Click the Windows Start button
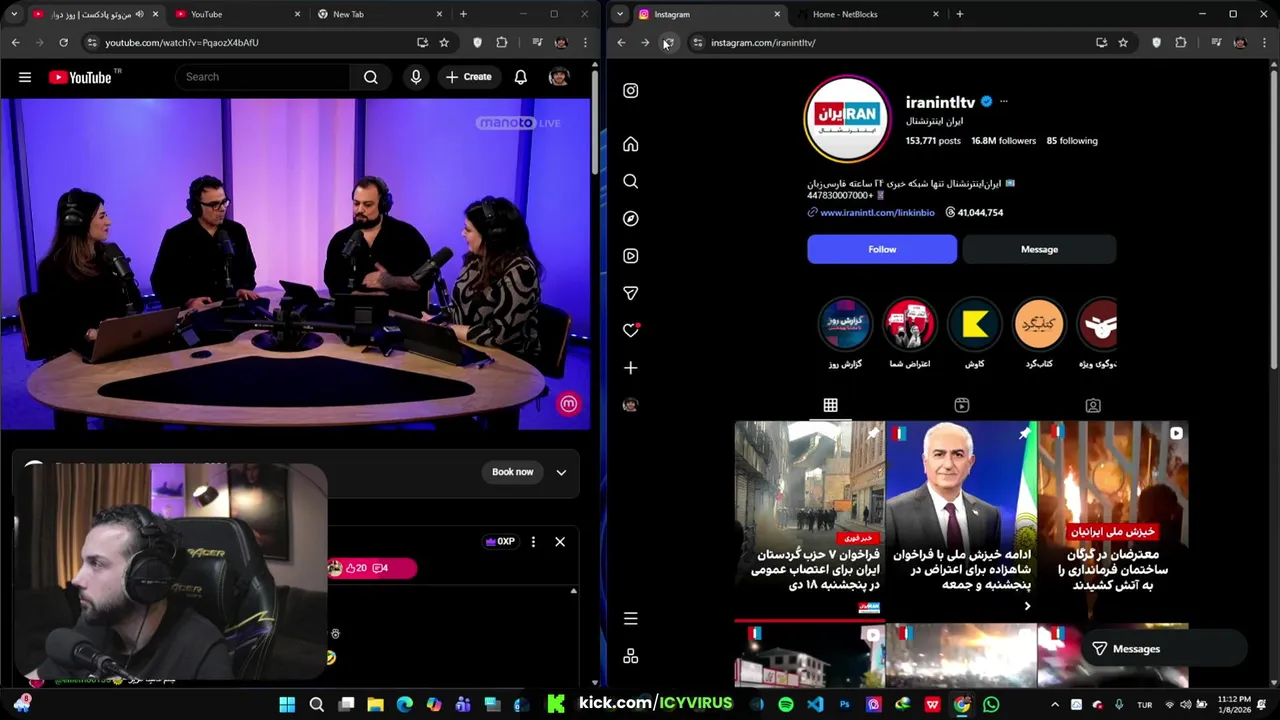The width and height of the screenshot is (1280, 720). (x=287, y=704)
